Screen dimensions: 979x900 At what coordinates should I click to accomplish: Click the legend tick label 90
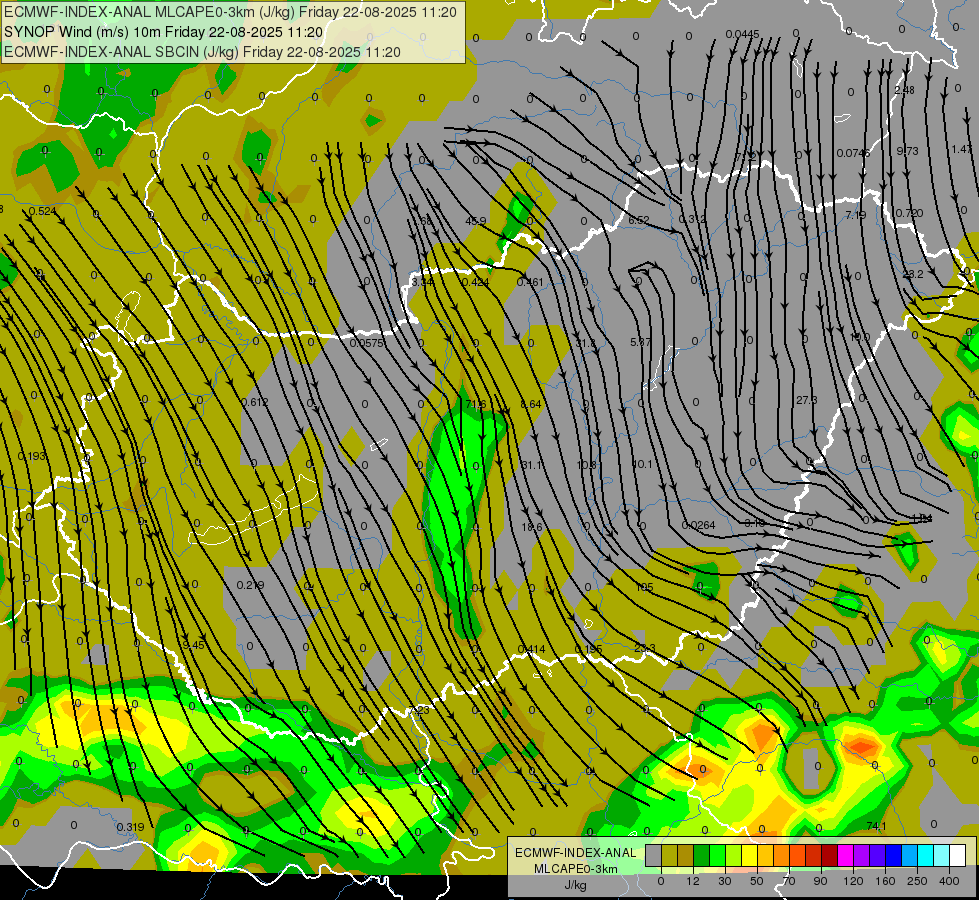(820, 881)
